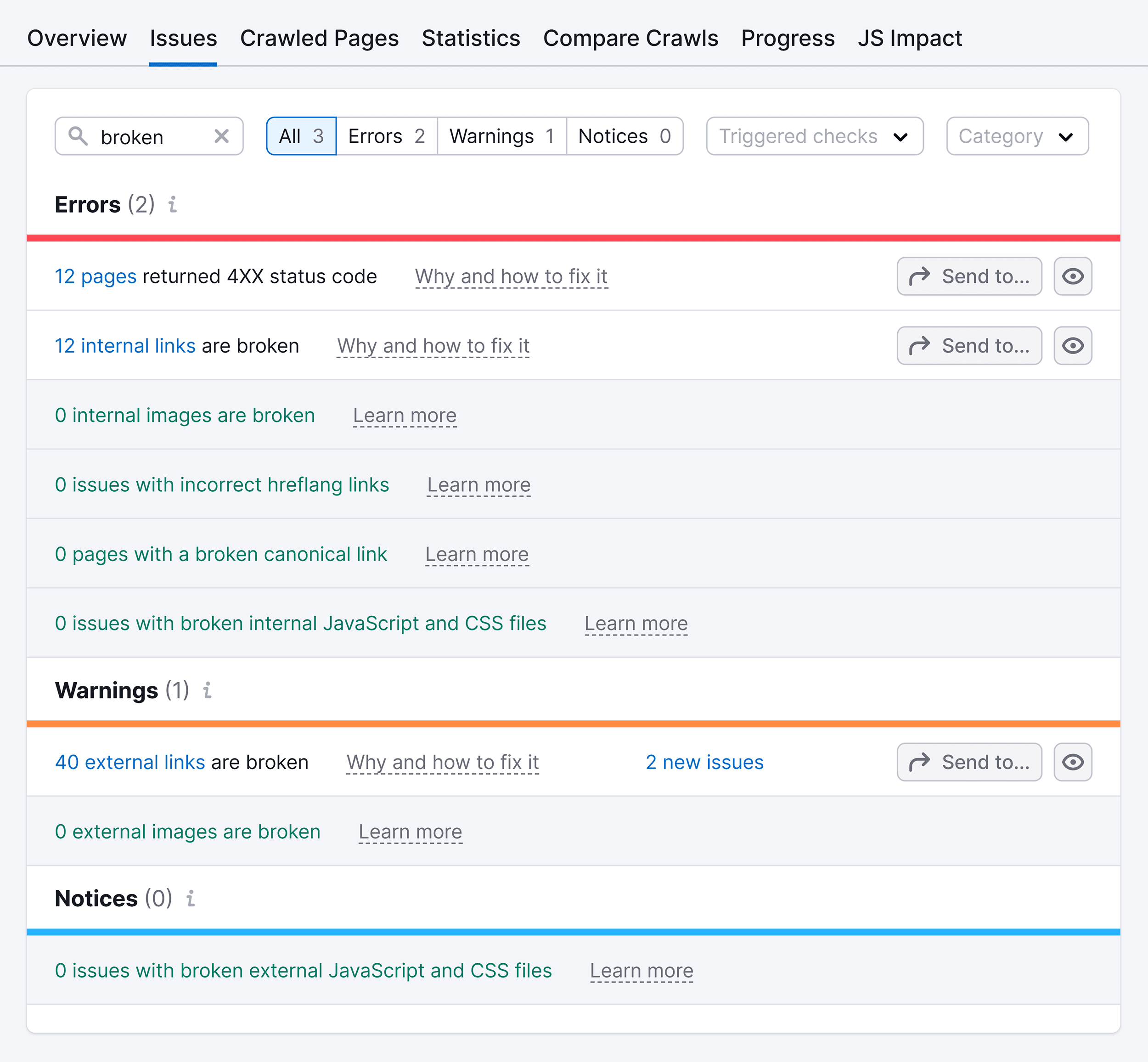This screenshot has height=1062, width=1148.
Task: Expand the Category dropdown
Action: 1018,136
